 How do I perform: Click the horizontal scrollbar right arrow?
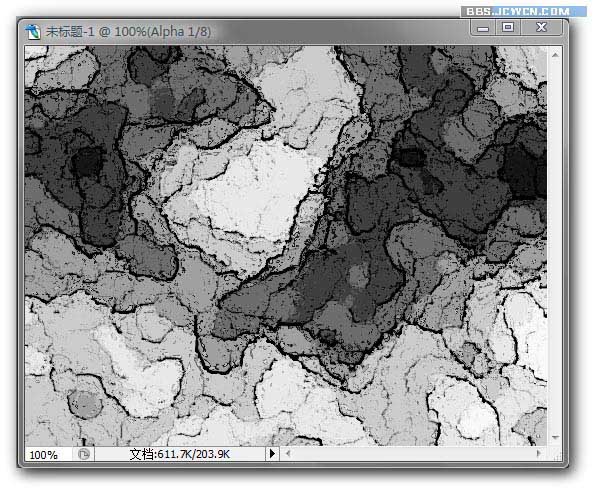(x=538, y=453)
